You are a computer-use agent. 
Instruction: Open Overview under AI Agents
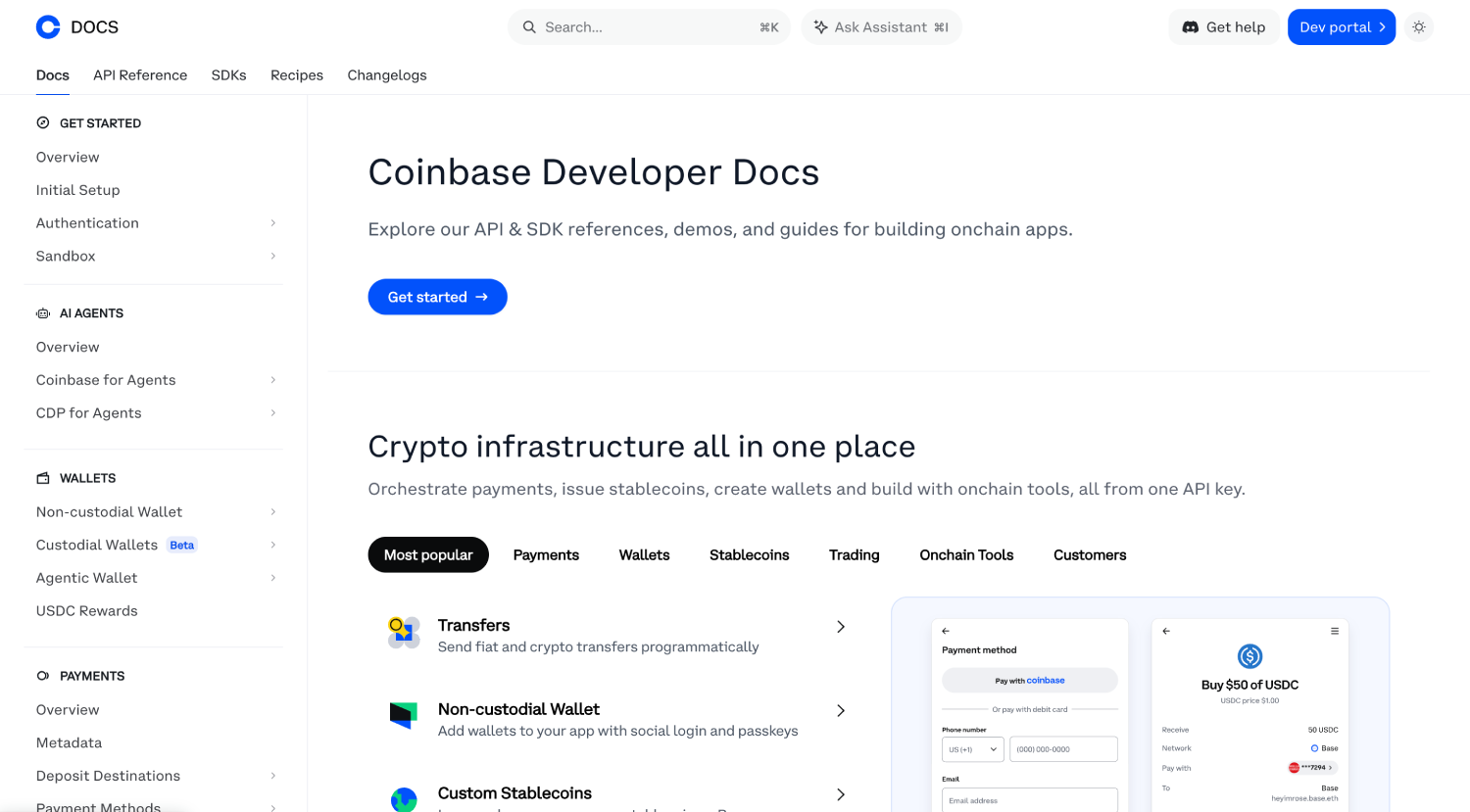68,348
